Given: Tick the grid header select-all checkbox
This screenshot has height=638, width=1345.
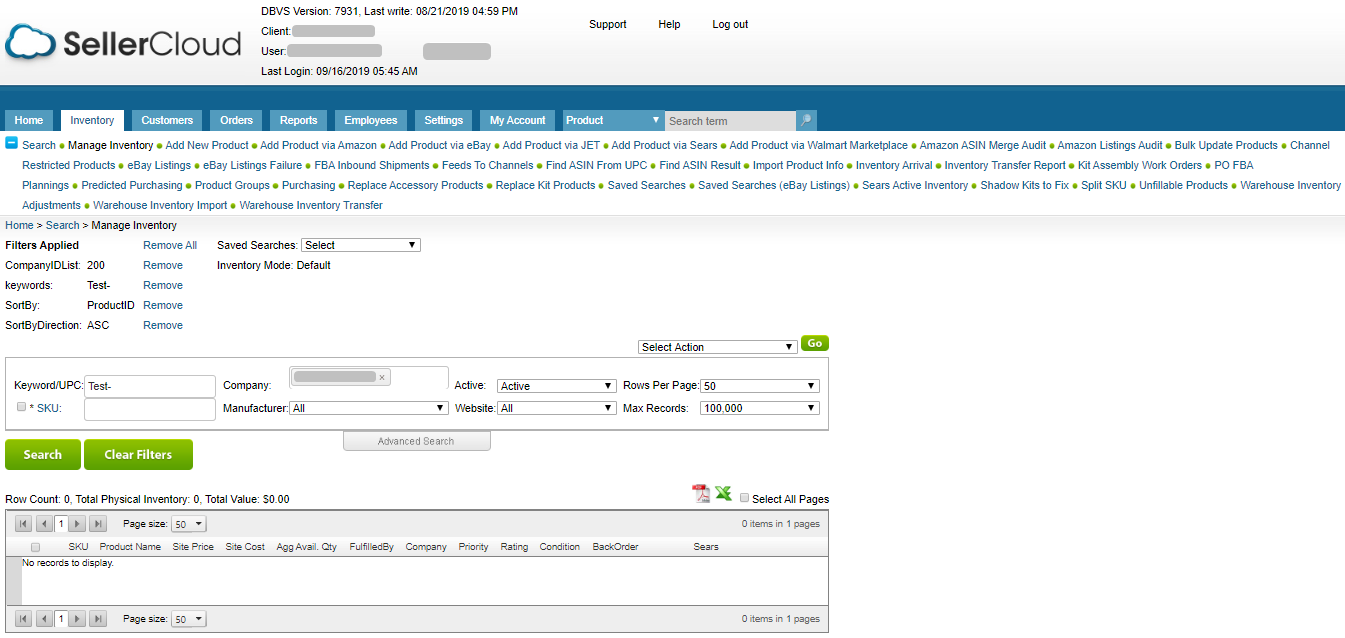Looking at the screenshot, I should pos(36,547).
